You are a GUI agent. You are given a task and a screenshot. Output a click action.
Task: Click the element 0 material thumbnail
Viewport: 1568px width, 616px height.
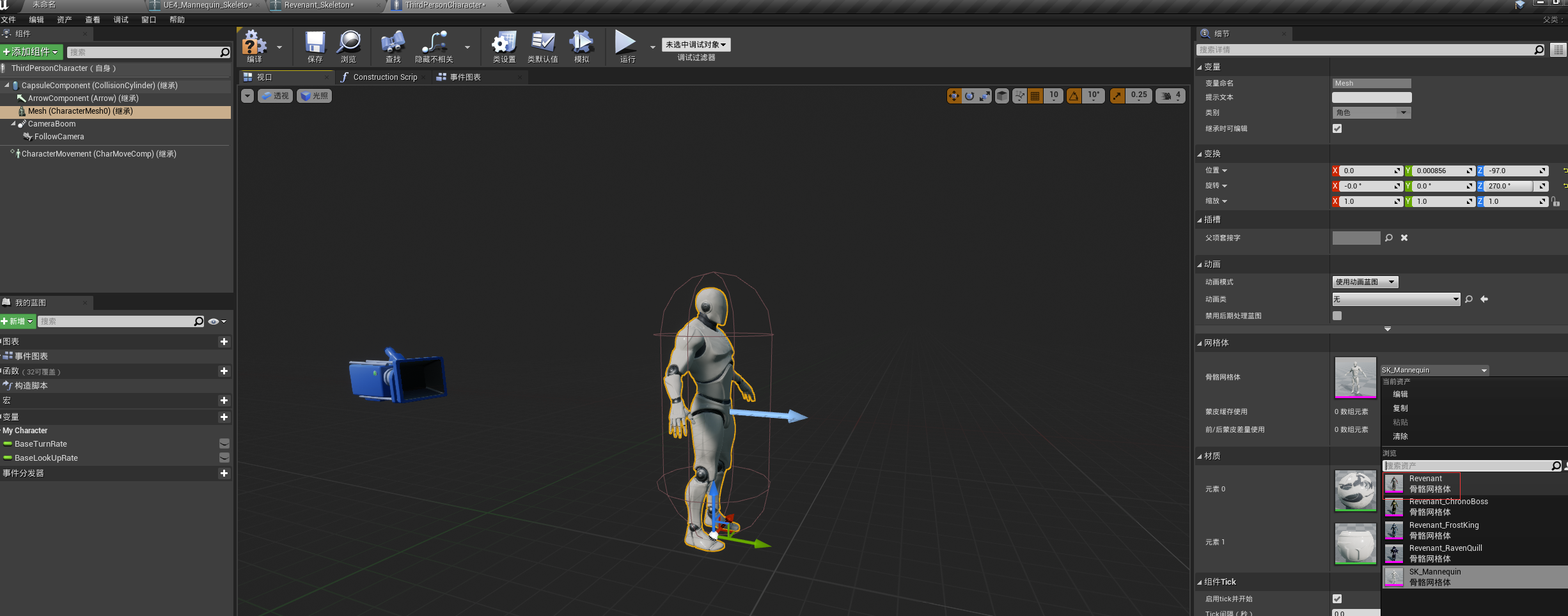click(x=1355, y=490)
